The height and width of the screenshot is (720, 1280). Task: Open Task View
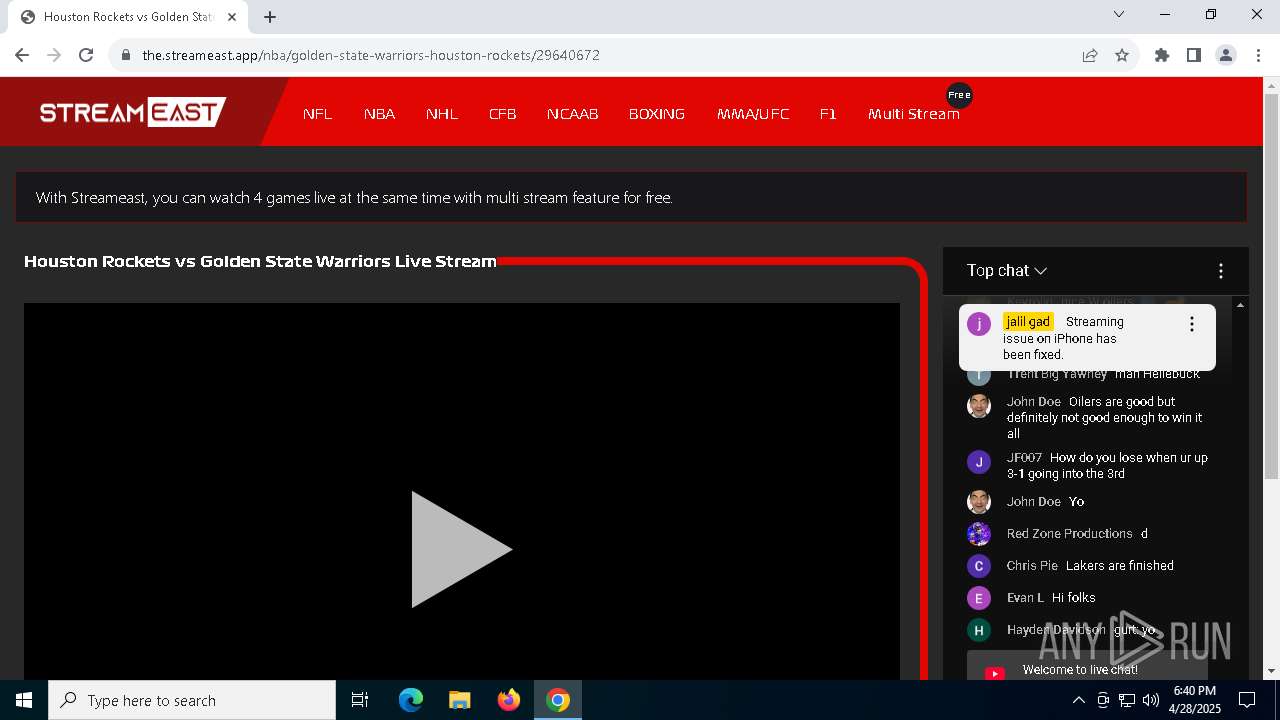click(360, 700)
